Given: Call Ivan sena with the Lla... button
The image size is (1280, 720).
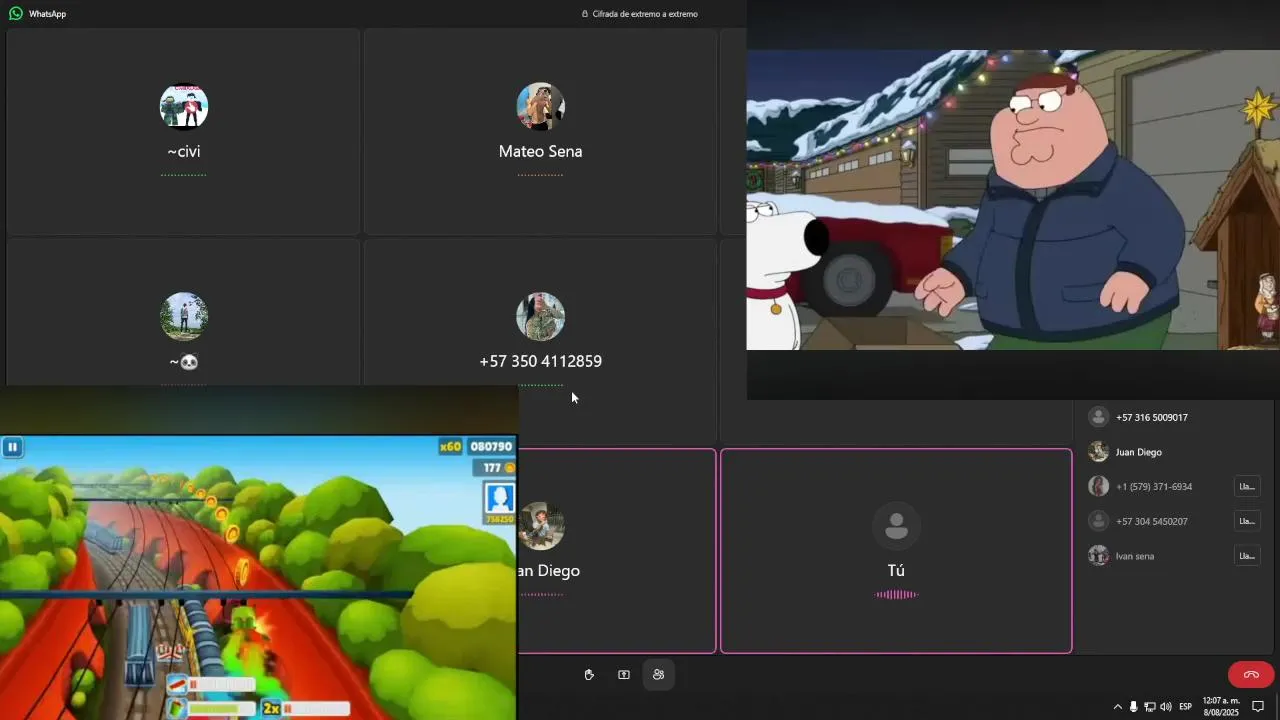Looking at the screenshot, I should [1247, 556].
